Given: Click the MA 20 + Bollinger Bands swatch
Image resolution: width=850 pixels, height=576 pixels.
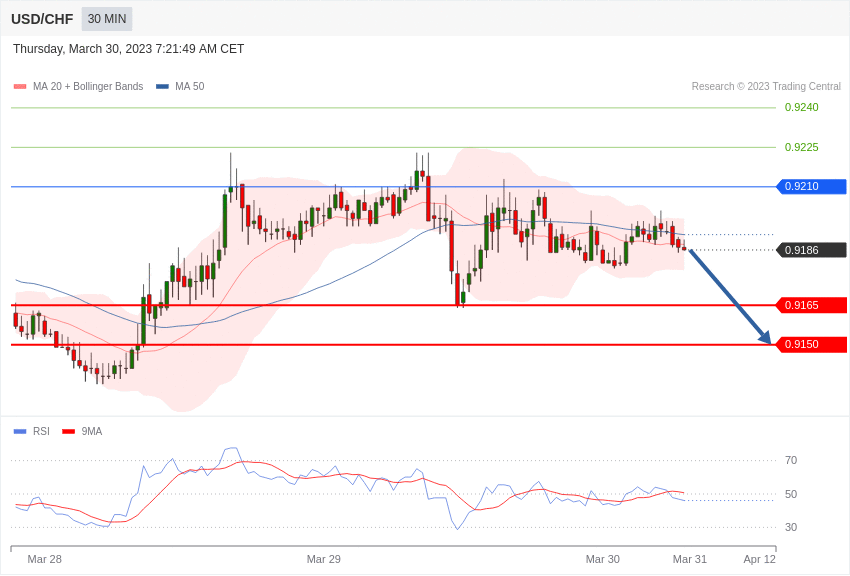Looking at the screenshot, I should point(20,87).
